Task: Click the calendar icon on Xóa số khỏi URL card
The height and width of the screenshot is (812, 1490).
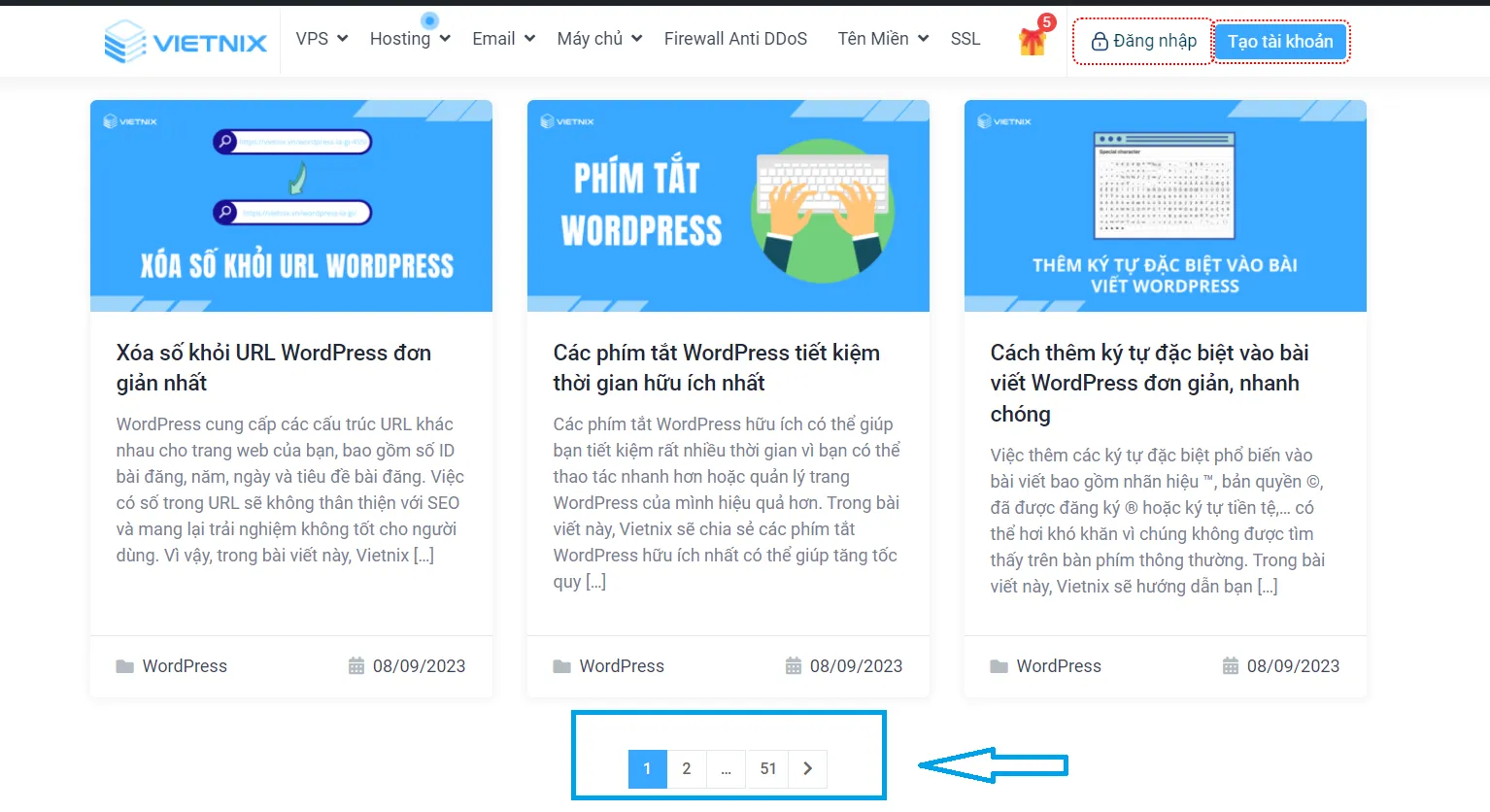Action: (356, 666)
